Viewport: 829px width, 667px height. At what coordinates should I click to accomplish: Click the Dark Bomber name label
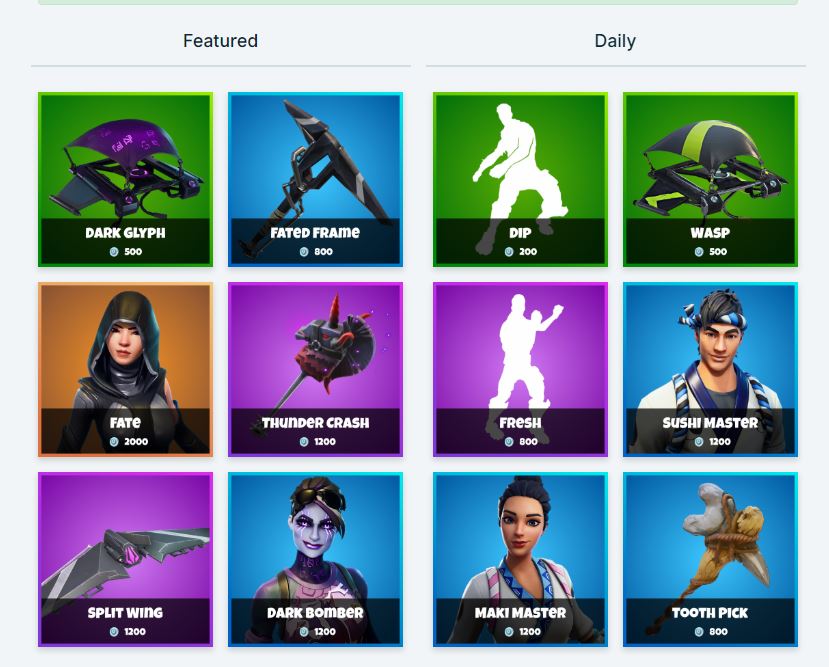point(315,613)
